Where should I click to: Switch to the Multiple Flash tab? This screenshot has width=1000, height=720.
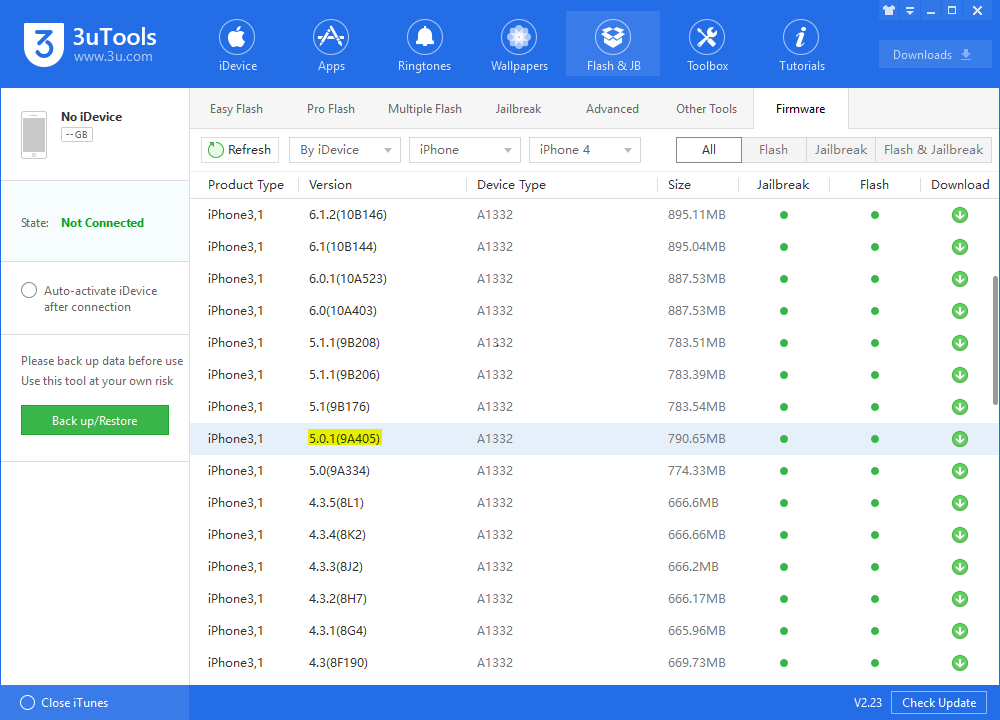tap(425, 109)
